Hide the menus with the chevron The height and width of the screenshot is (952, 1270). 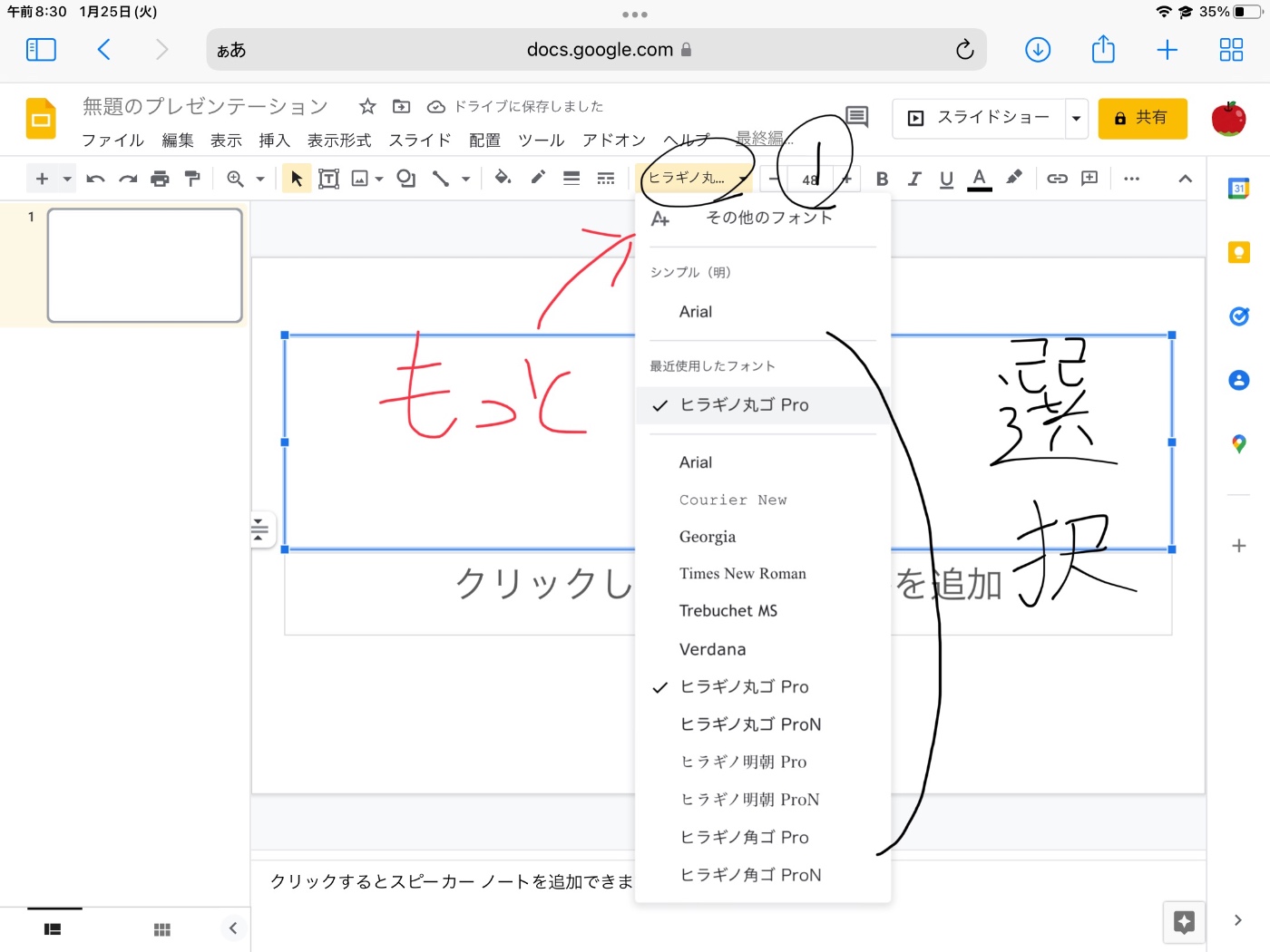point(1185,179)
